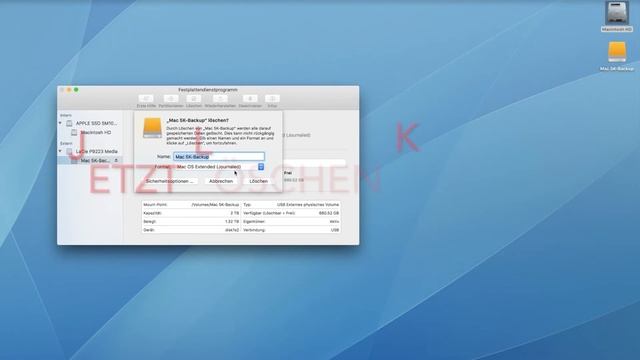Click the orange drive icon in the dialog
Viewport: 640px width, 360px height.
pyautogui.click(x=152, y=127)
